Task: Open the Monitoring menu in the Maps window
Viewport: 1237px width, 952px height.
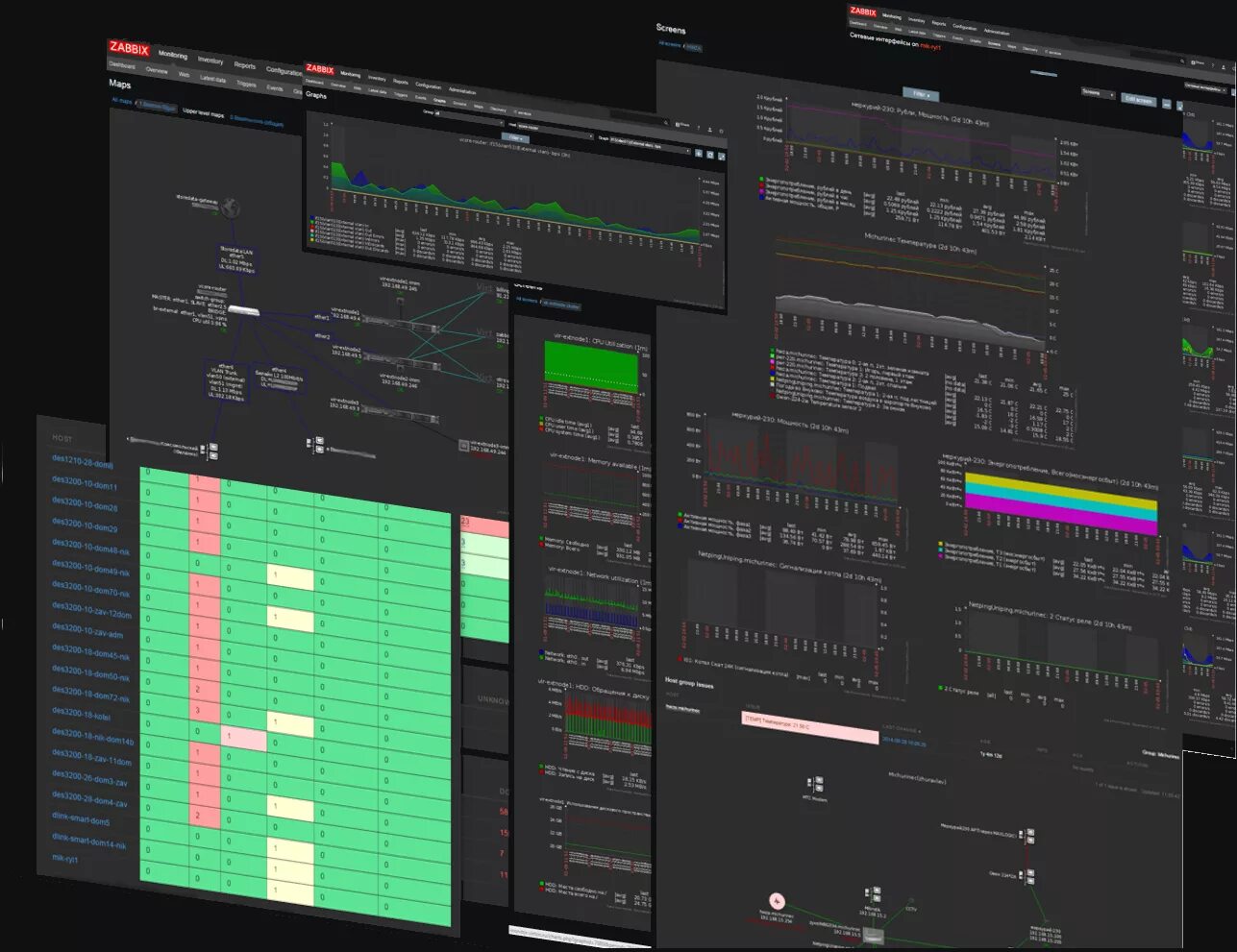Action: tap(173, 55)
